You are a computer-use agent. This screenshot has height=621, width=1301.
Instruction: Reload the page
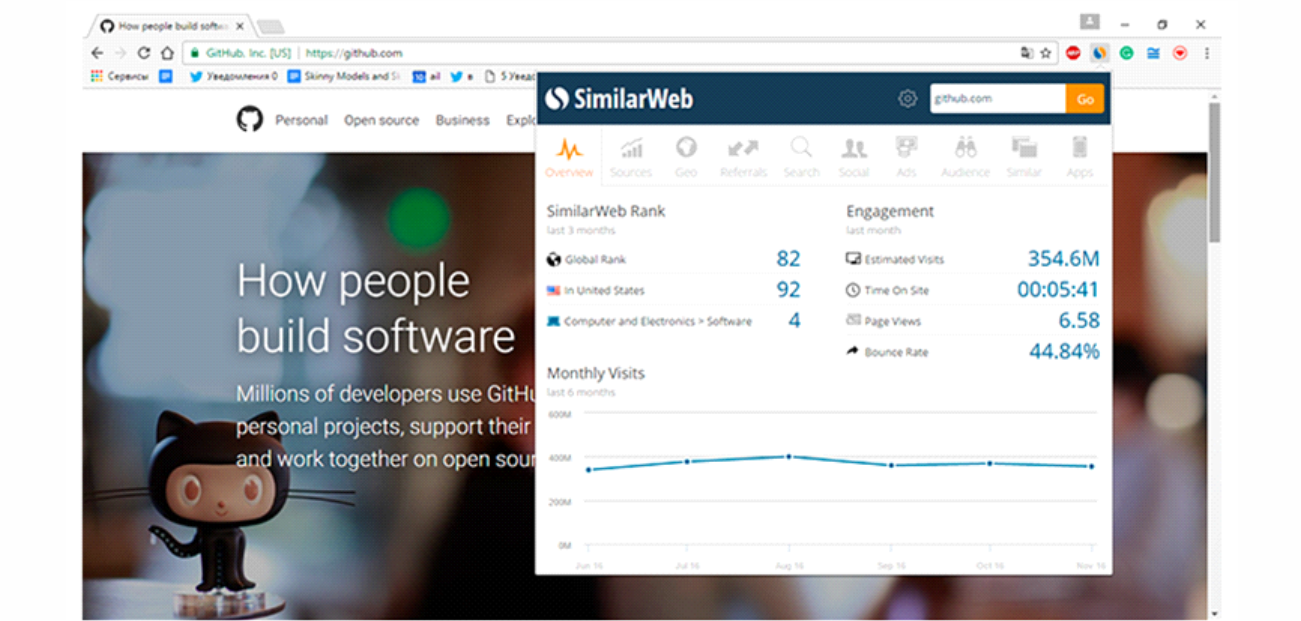click(x=144, y=53)
